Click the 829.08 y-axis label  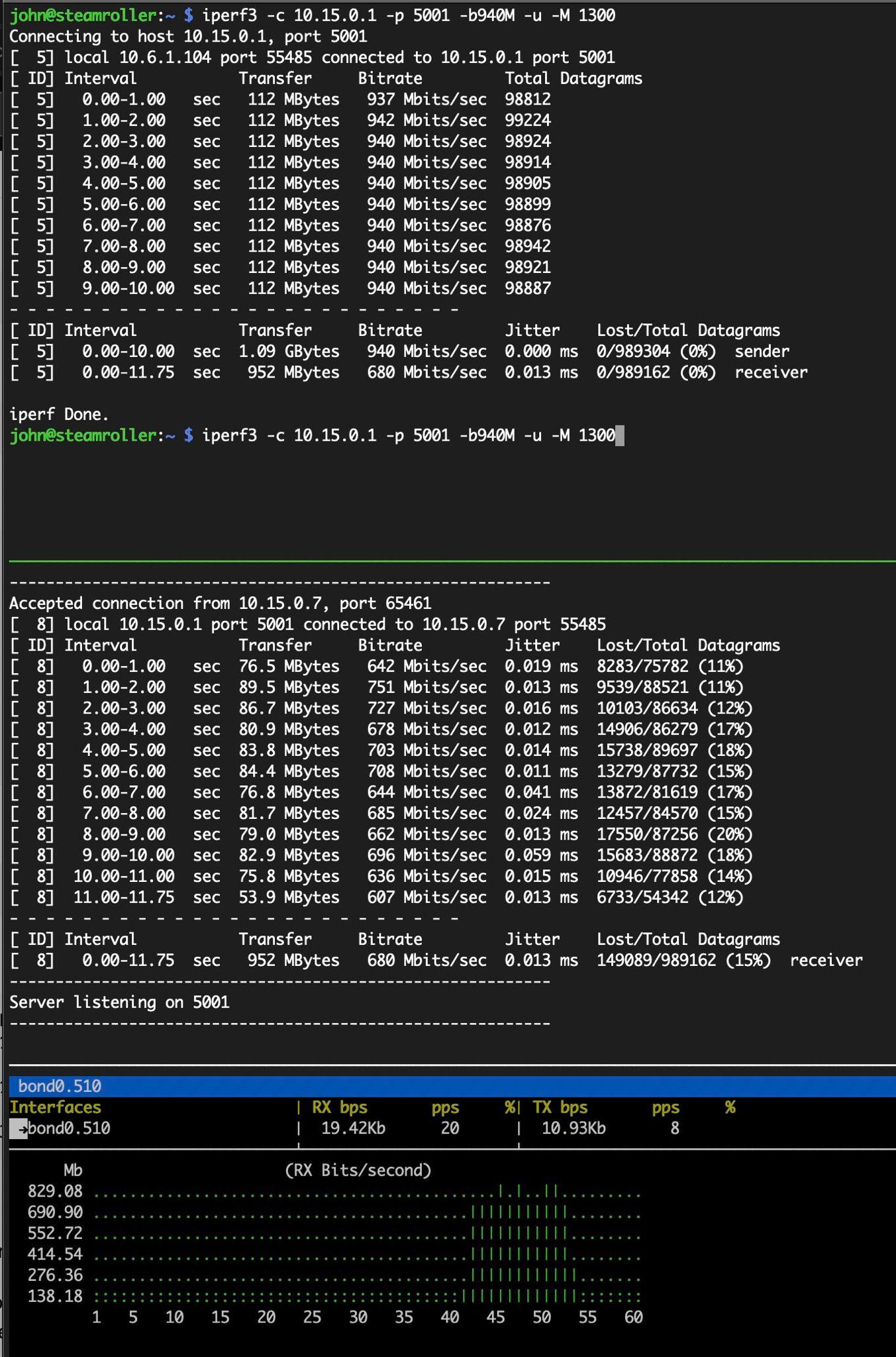tap(55, 1191)
